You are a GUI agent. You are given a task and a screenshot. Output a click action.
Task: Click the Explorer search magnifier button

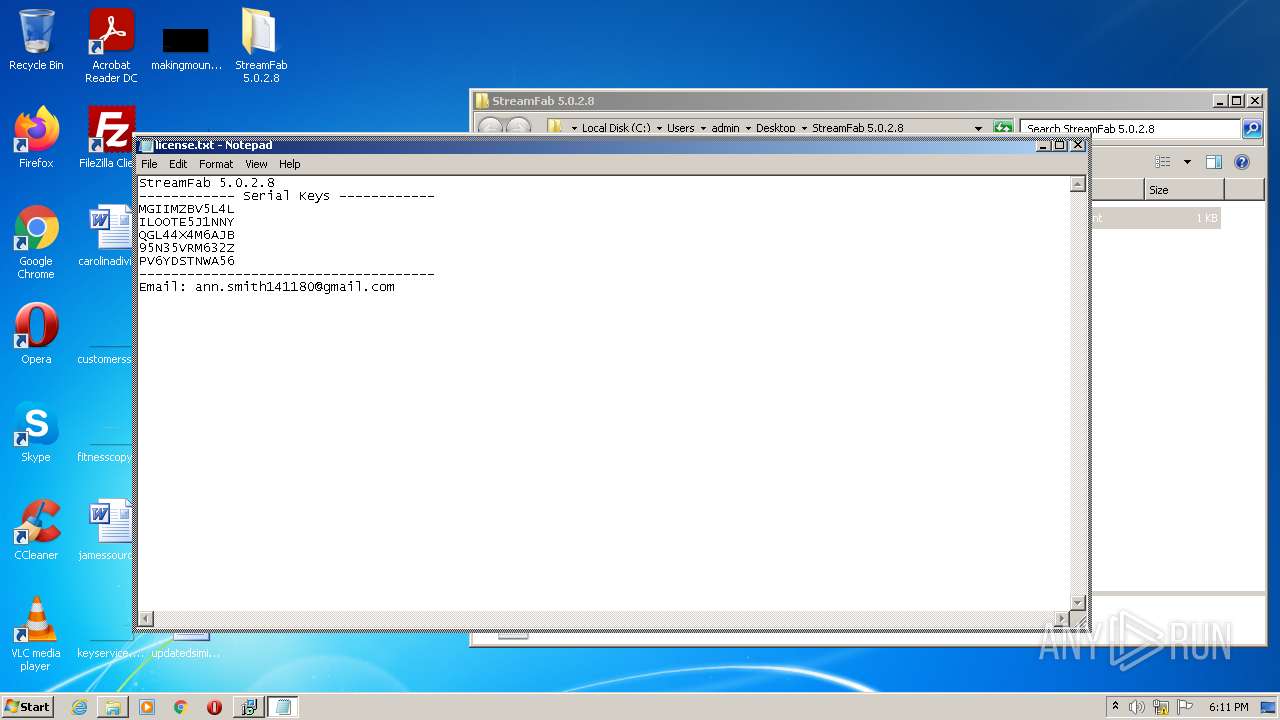pyautogui.click(x=1252, y=128)
